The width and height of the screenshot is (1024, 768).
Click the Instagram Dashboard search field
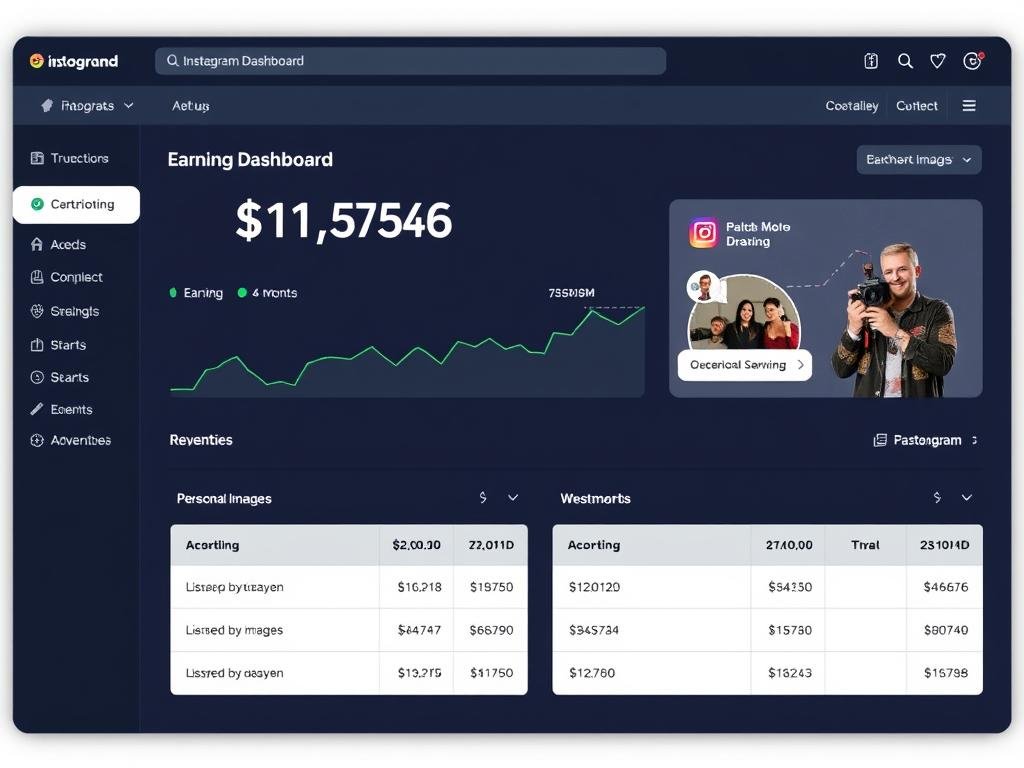pyautogui.click(x=410, y=61)
